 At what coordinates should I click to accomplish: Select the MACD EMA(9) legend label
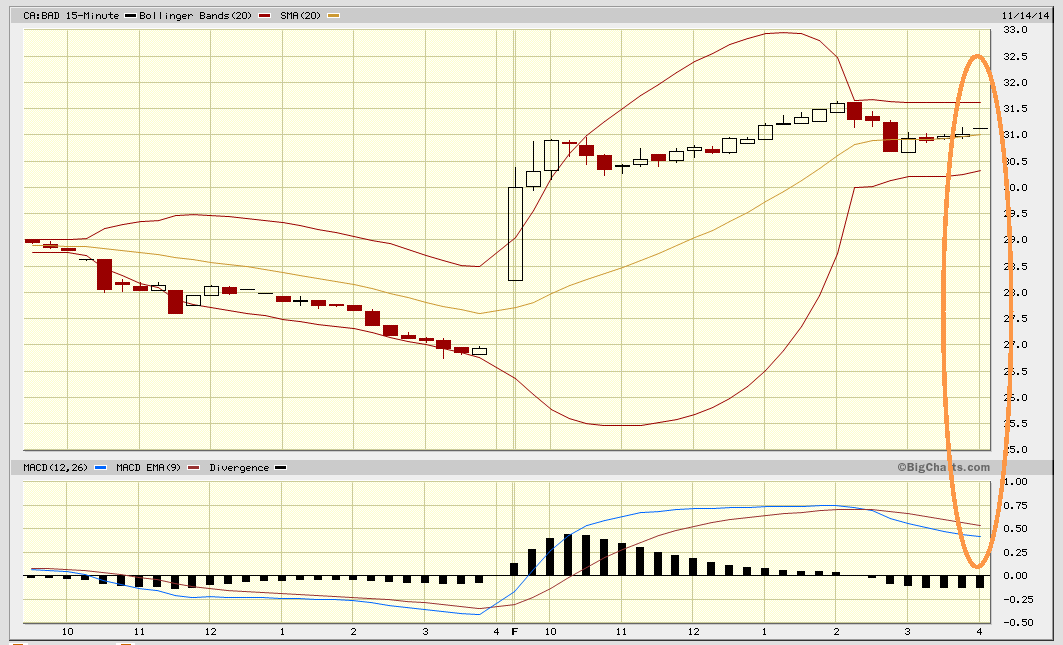(148, 467)
